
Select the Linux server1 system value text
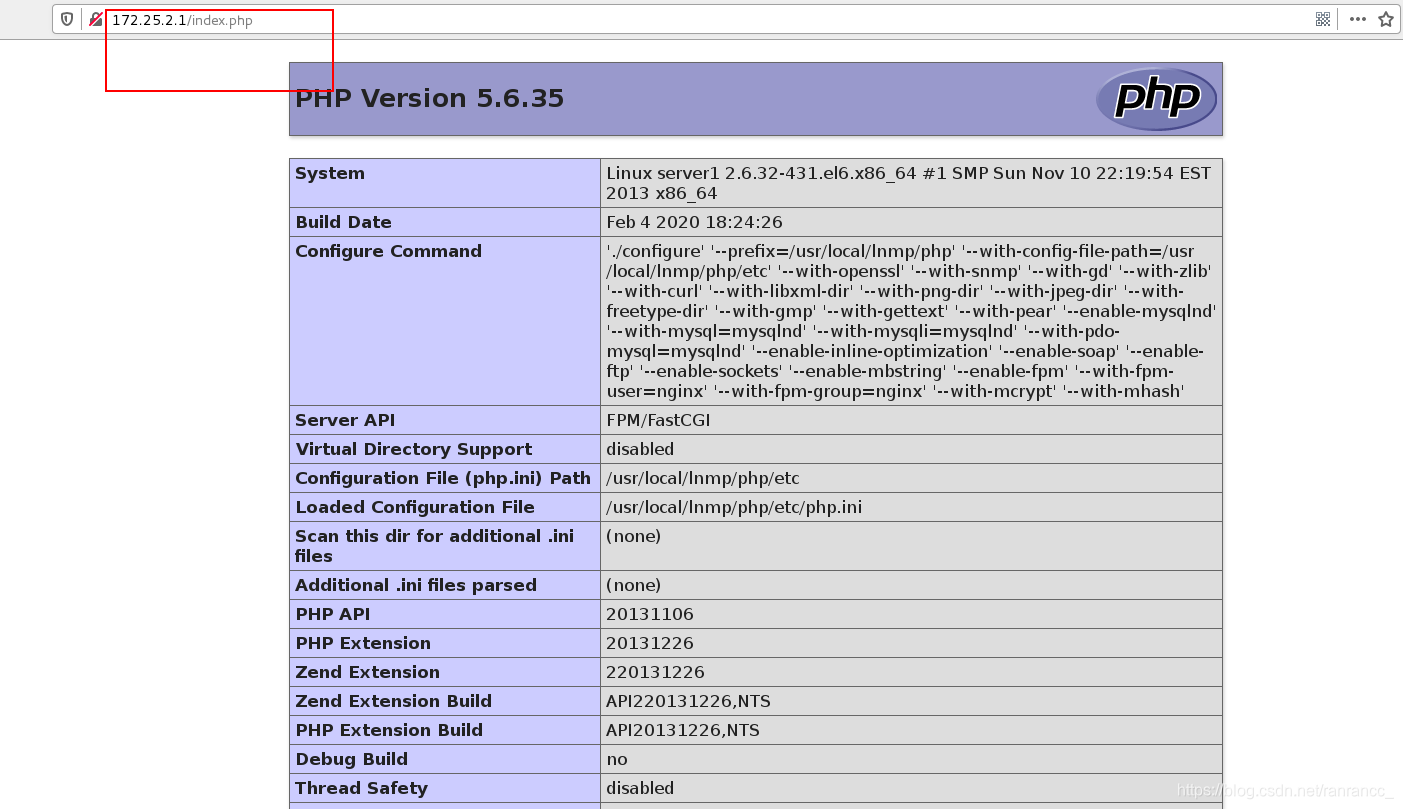pyautogui.click(x=908, y=183)
